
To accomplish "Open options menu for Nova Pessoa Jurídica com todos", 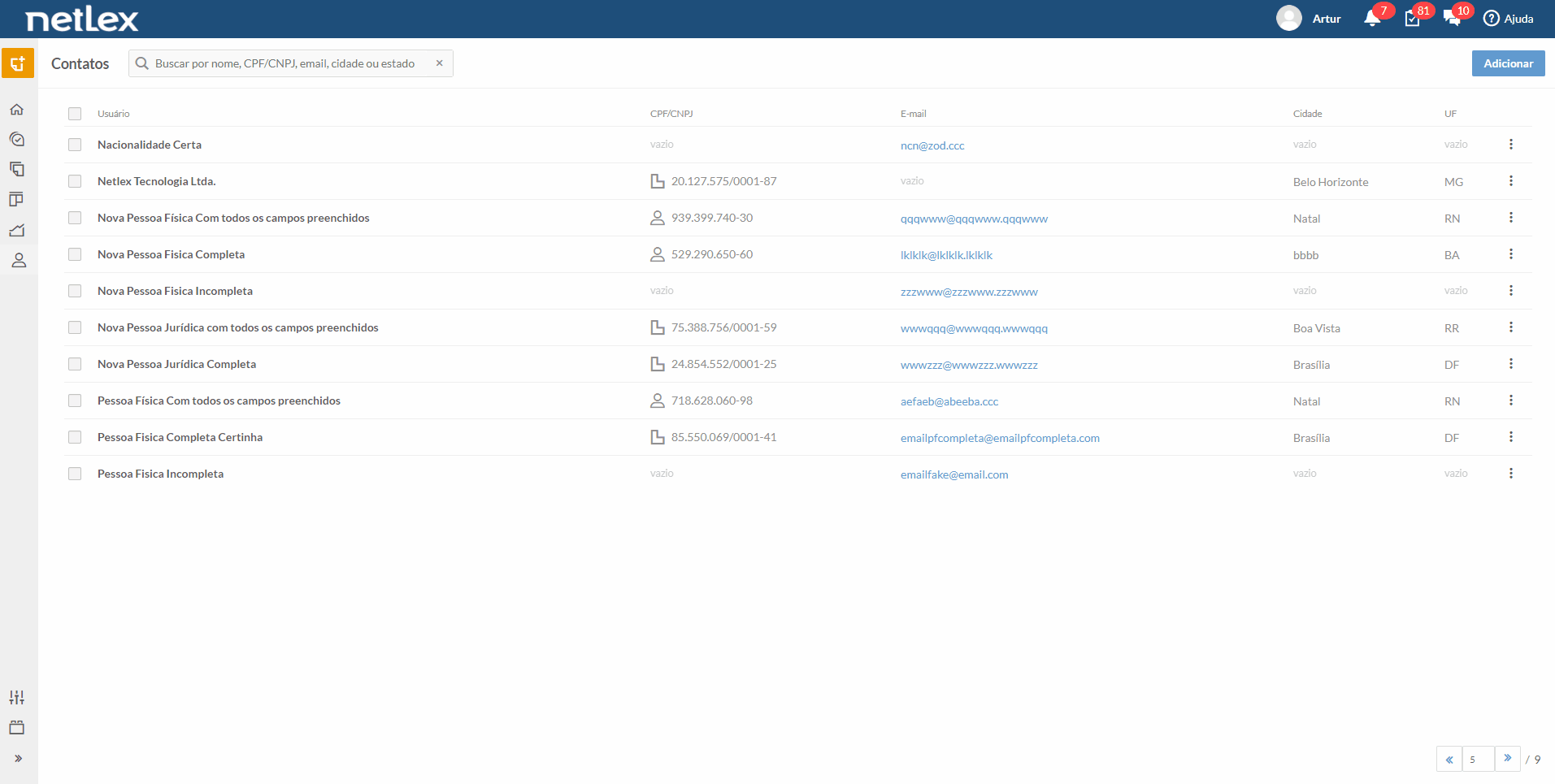I will click(1511, 327).
